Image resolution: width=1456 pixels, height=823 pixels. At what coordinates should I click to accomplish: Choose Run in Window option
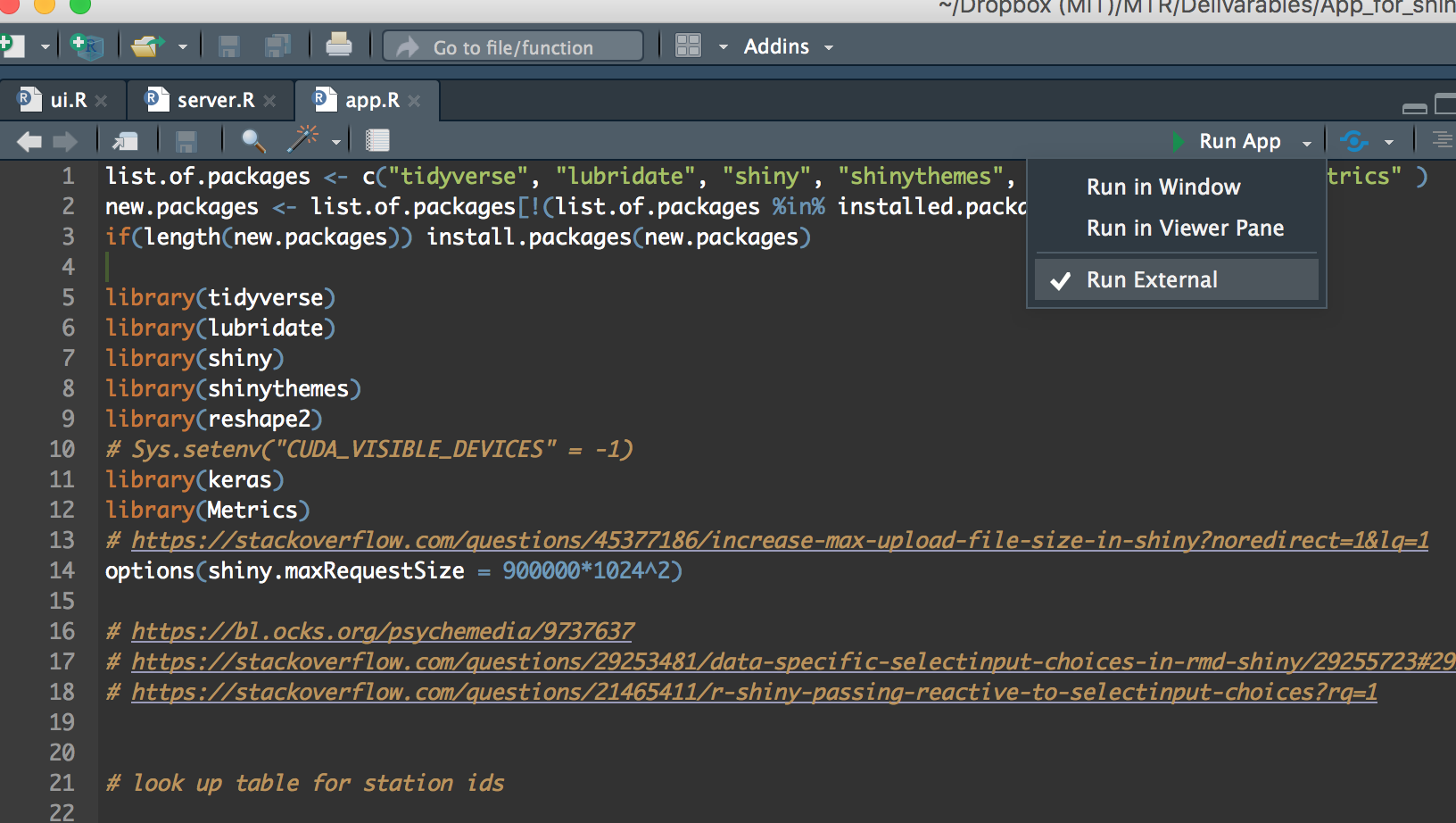1163,187
